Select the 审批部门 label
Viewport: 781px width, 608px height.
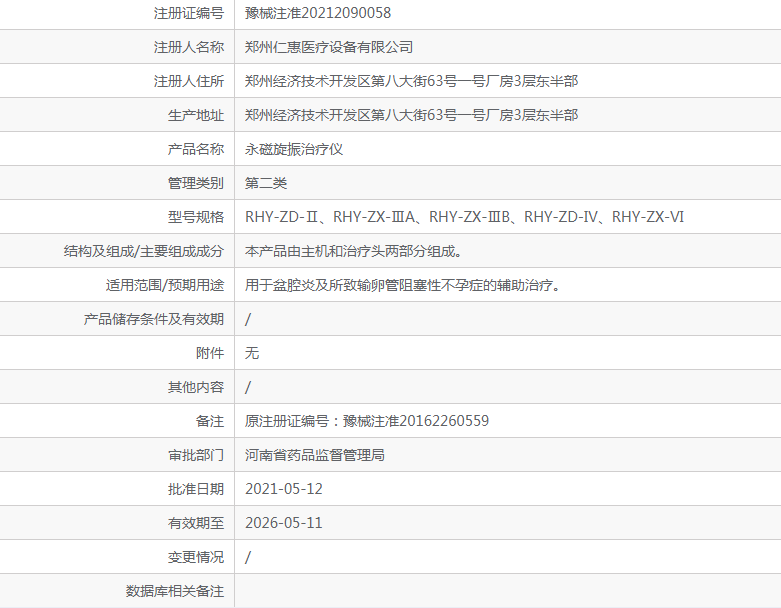pos(196,455)
